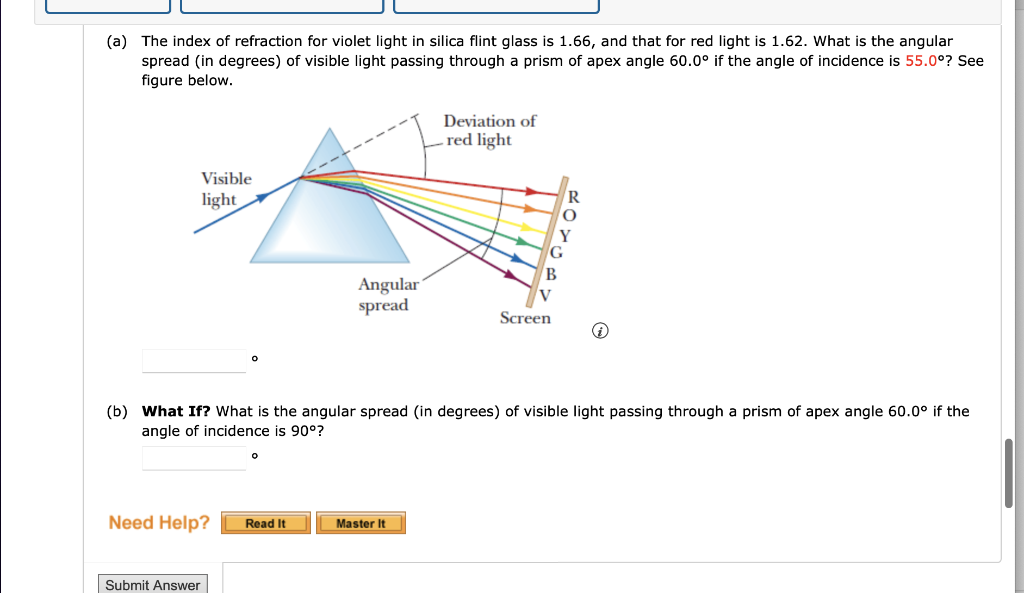Click the red arrowhead on the red ray
The image size is (1024, 593).
[x=532, y=191]
